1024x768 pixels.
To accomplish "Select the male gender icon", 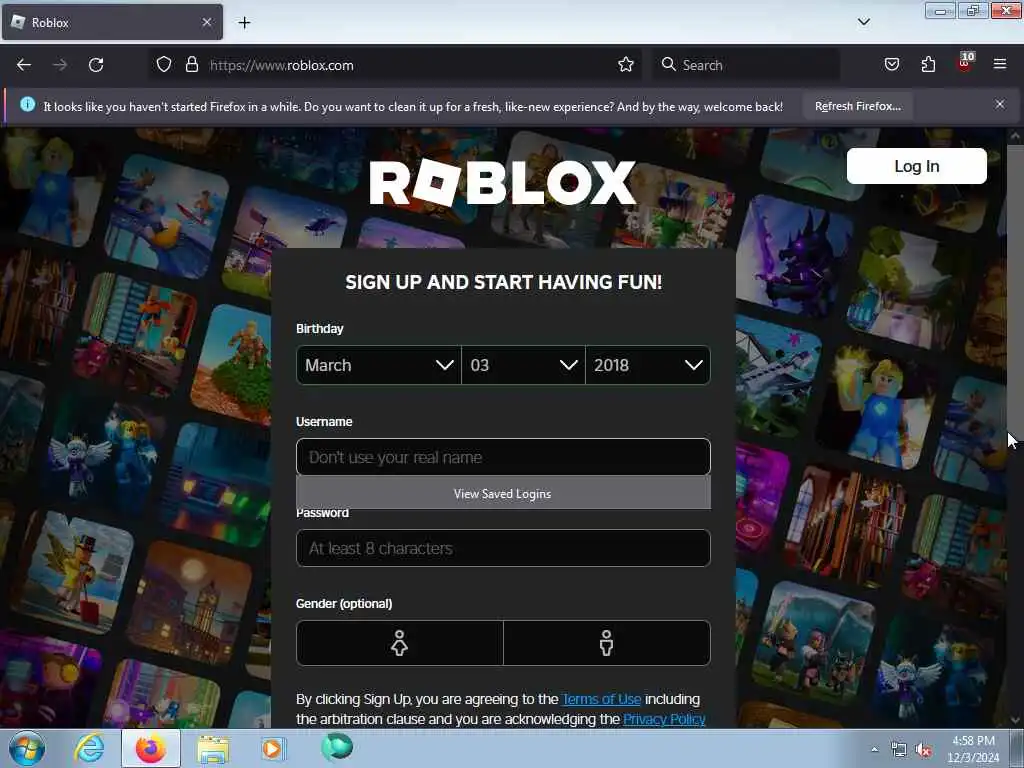I will coord(607,643).
